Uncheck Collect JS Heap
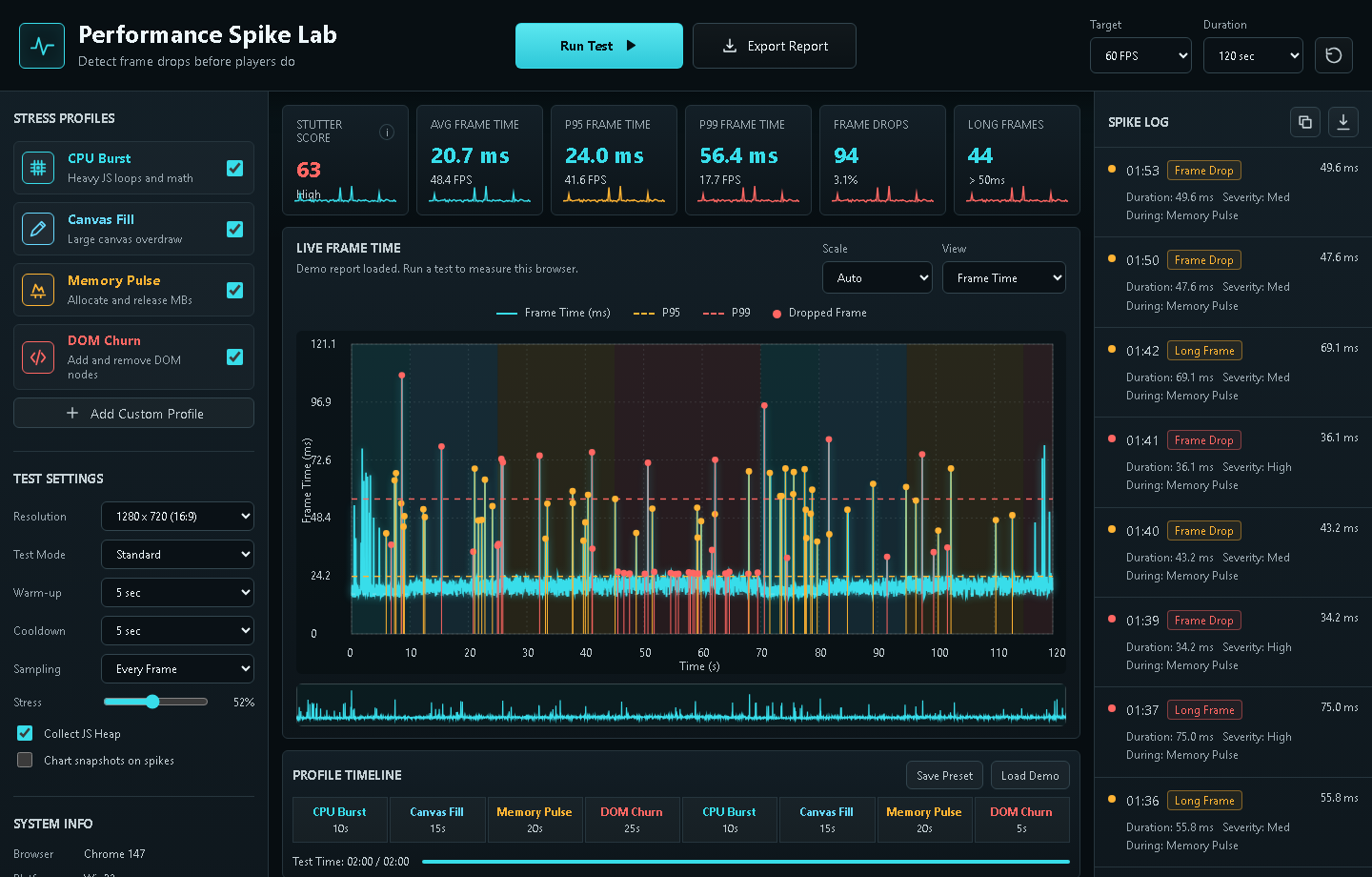1372x877 pixels. click(x=25, y=733)
